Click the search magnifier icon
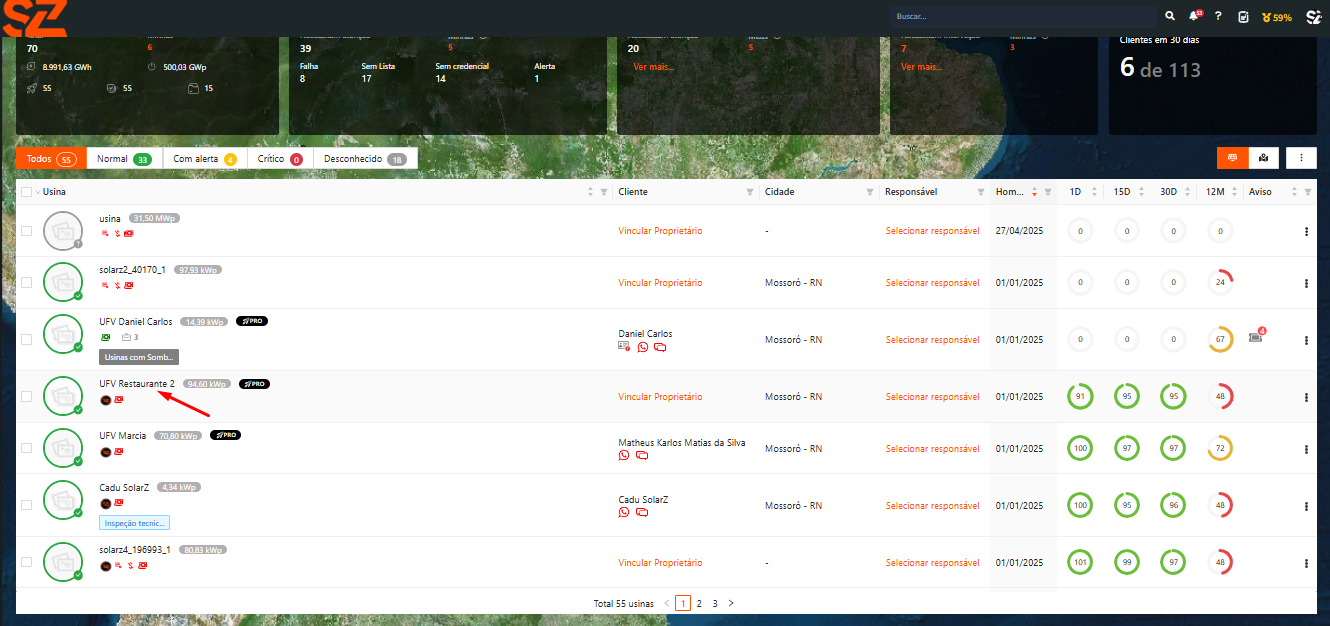Image resolution: width=1330 pixels, height=626 pixels. tap(1170, 17)
